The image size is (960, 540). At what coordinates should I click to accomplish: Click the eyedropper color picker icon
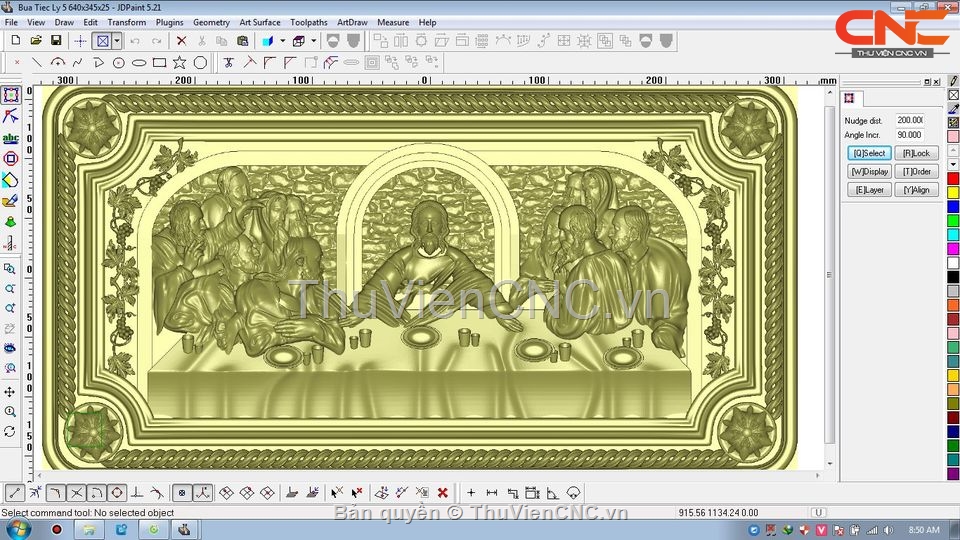coord(953,108)
